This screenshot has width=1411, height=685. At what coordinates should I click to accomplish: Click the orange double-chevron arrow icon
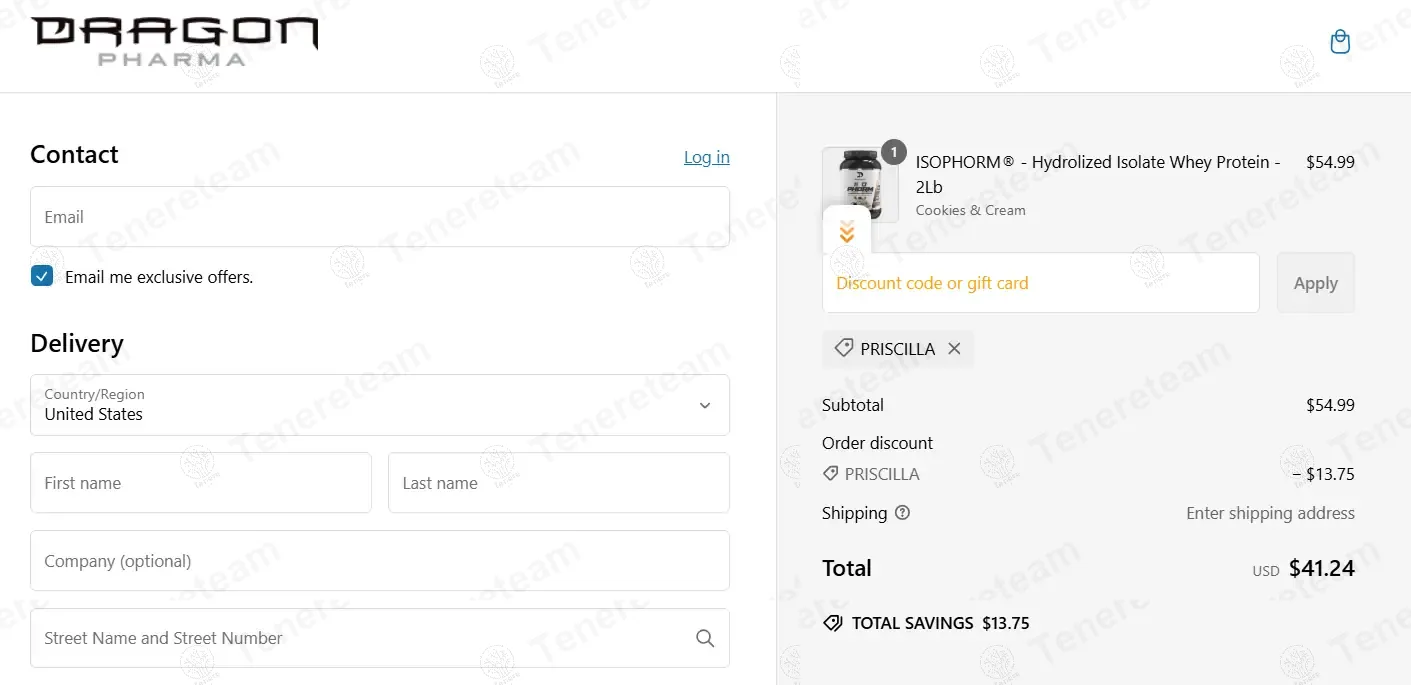(847, 234)
